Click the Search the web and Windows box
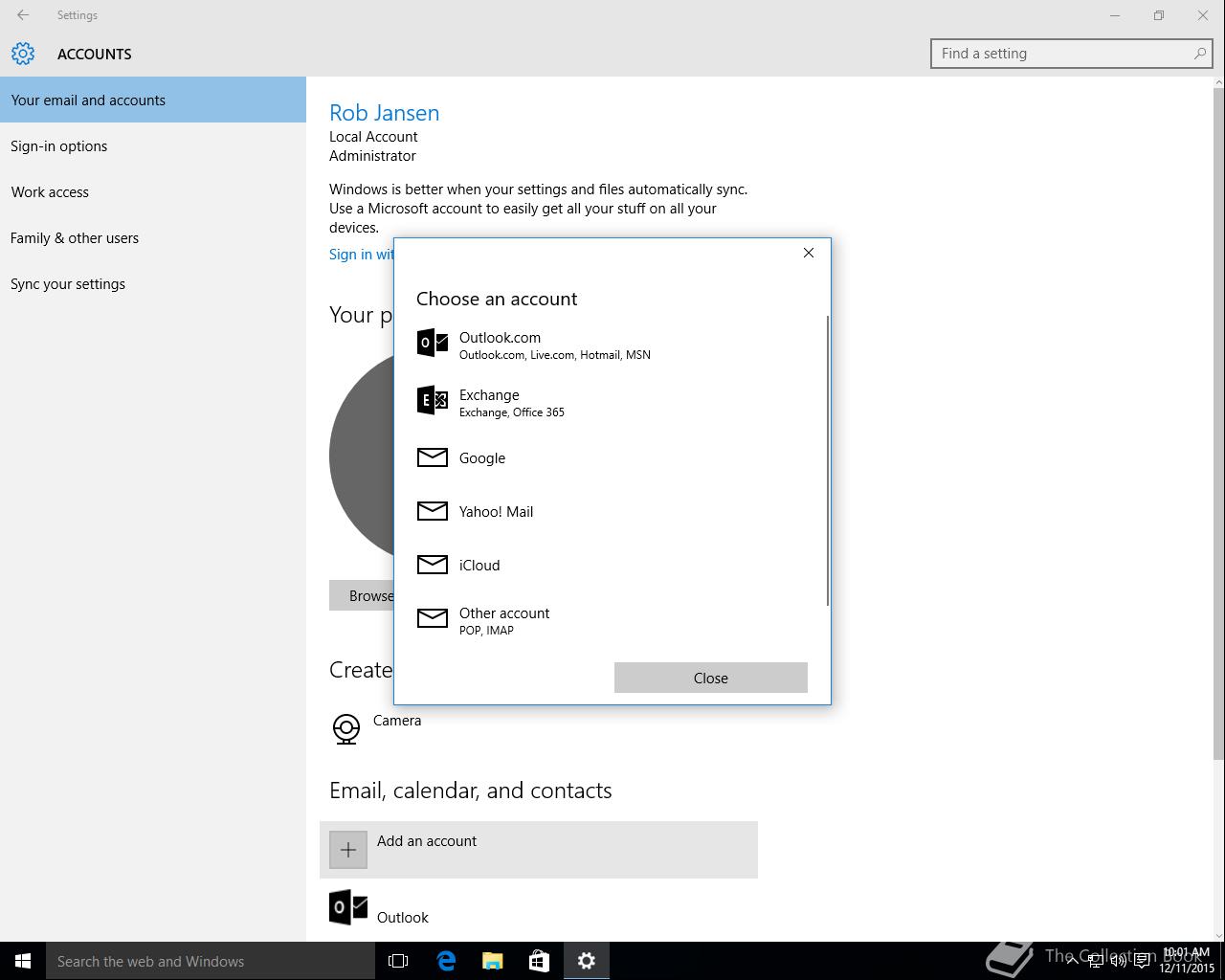 pyautogui.click(x=211, y=961)
